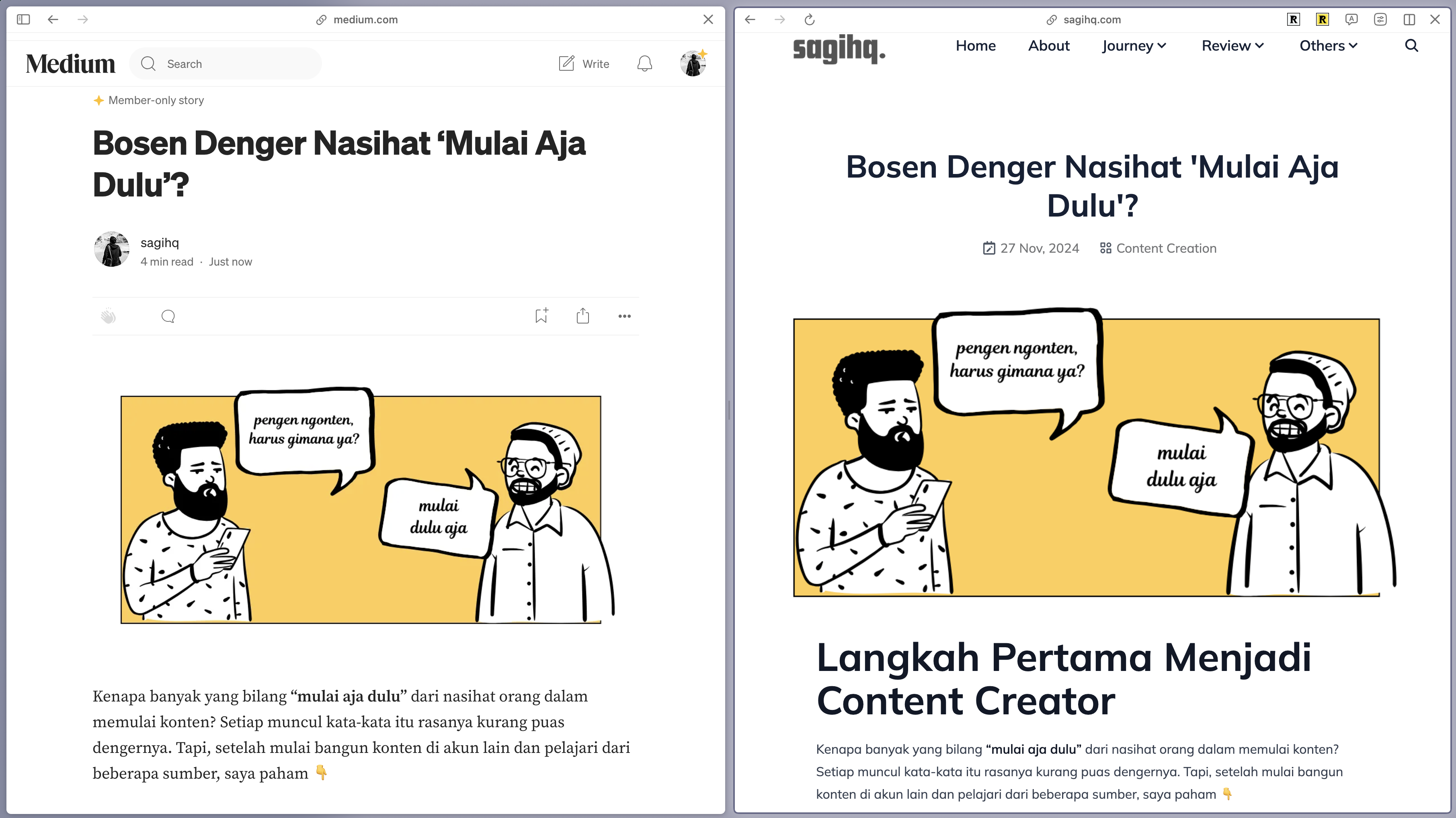This screenshot has height=818, width=1456.
Task: Click the sagihq author name link
Action: pyautogui.click(x=159, y=242)
